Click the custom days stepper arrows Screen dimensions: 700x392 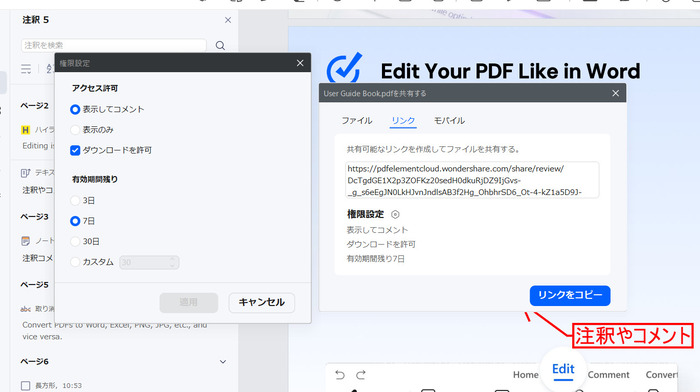click(x=173, y=263)
